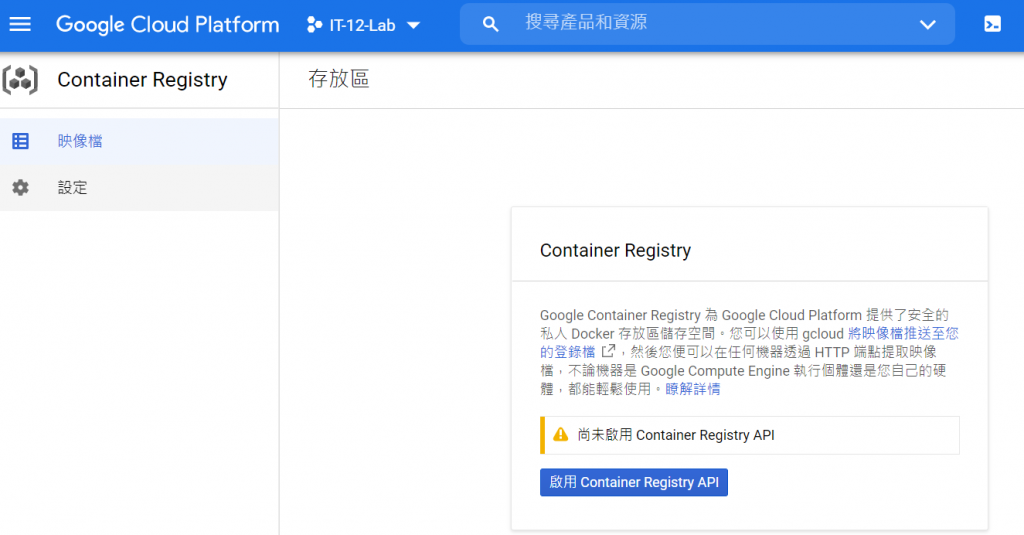Click the yellow warning triangle icon
The height and width of the screenshot is (535, 1024).
[x=560, y=435]
